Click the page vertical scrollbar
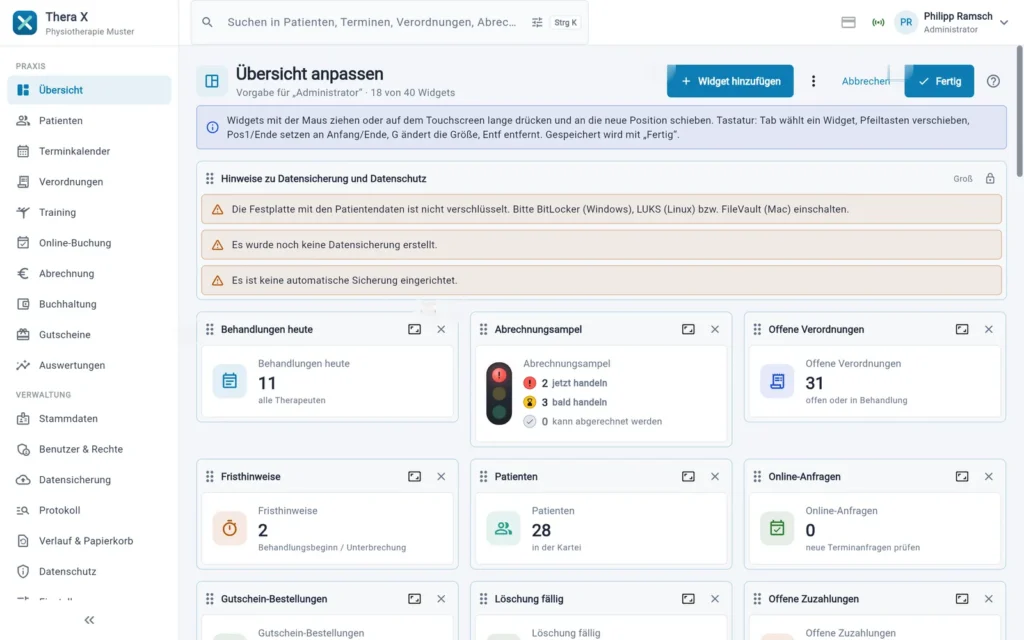 (1019, 111)
